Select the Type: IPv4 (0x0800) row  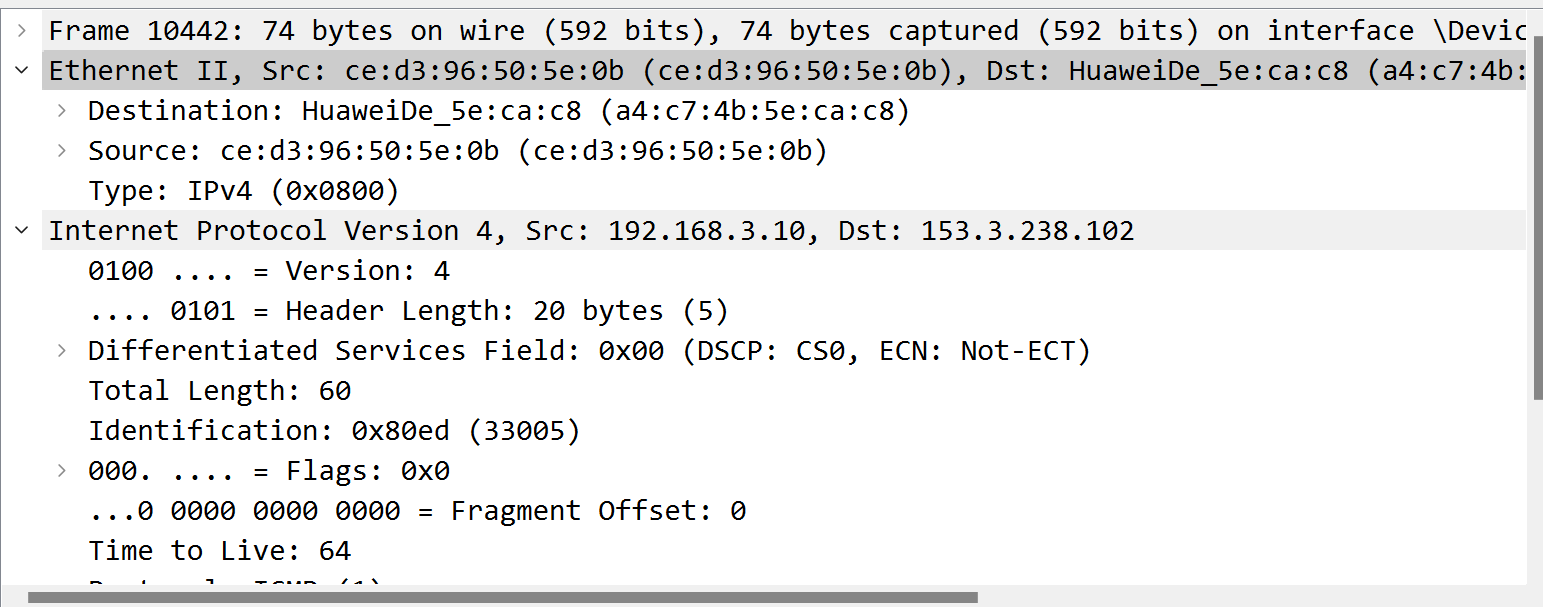tap(243, 191)
